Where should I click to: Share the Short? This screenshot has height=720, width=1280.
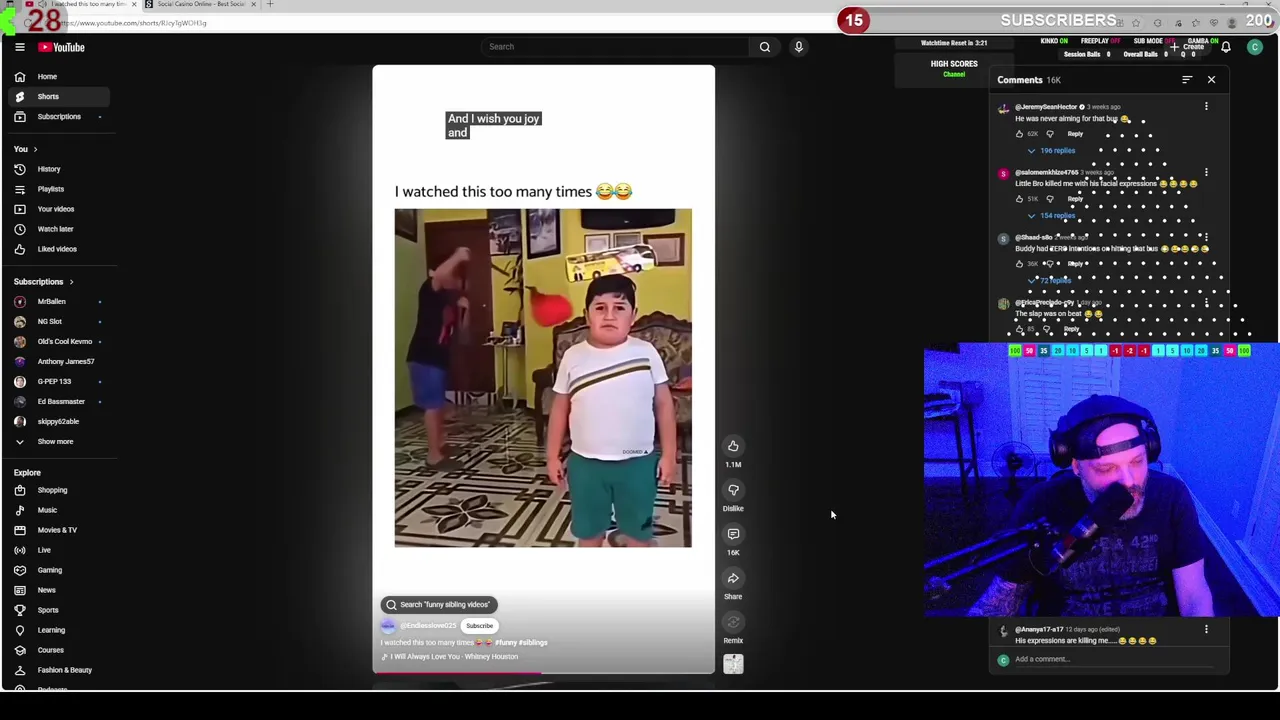click(x=733, y=578)
